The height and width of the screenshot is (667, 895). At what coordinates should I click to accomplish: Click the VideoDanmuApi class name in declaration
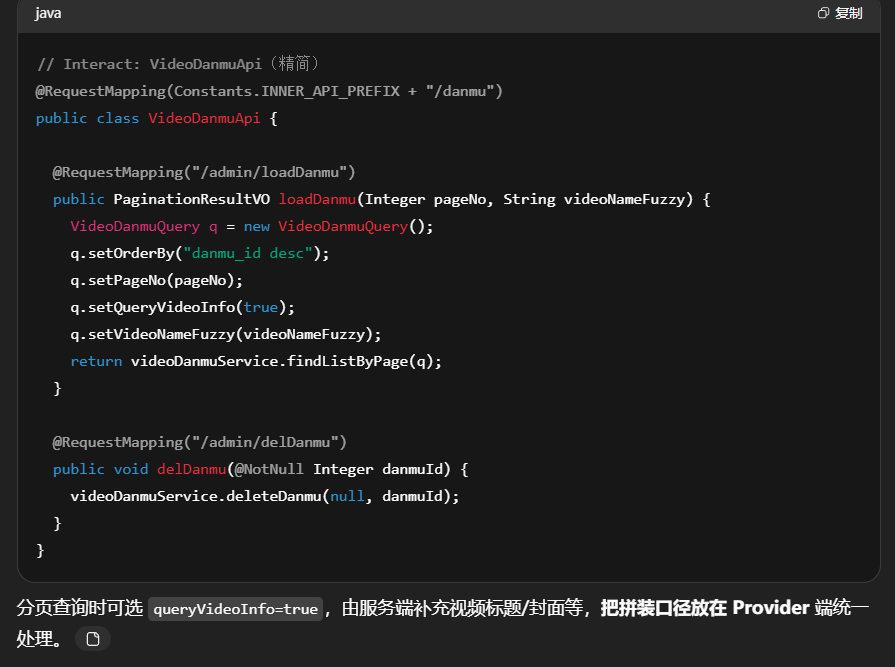coord(204,118)
